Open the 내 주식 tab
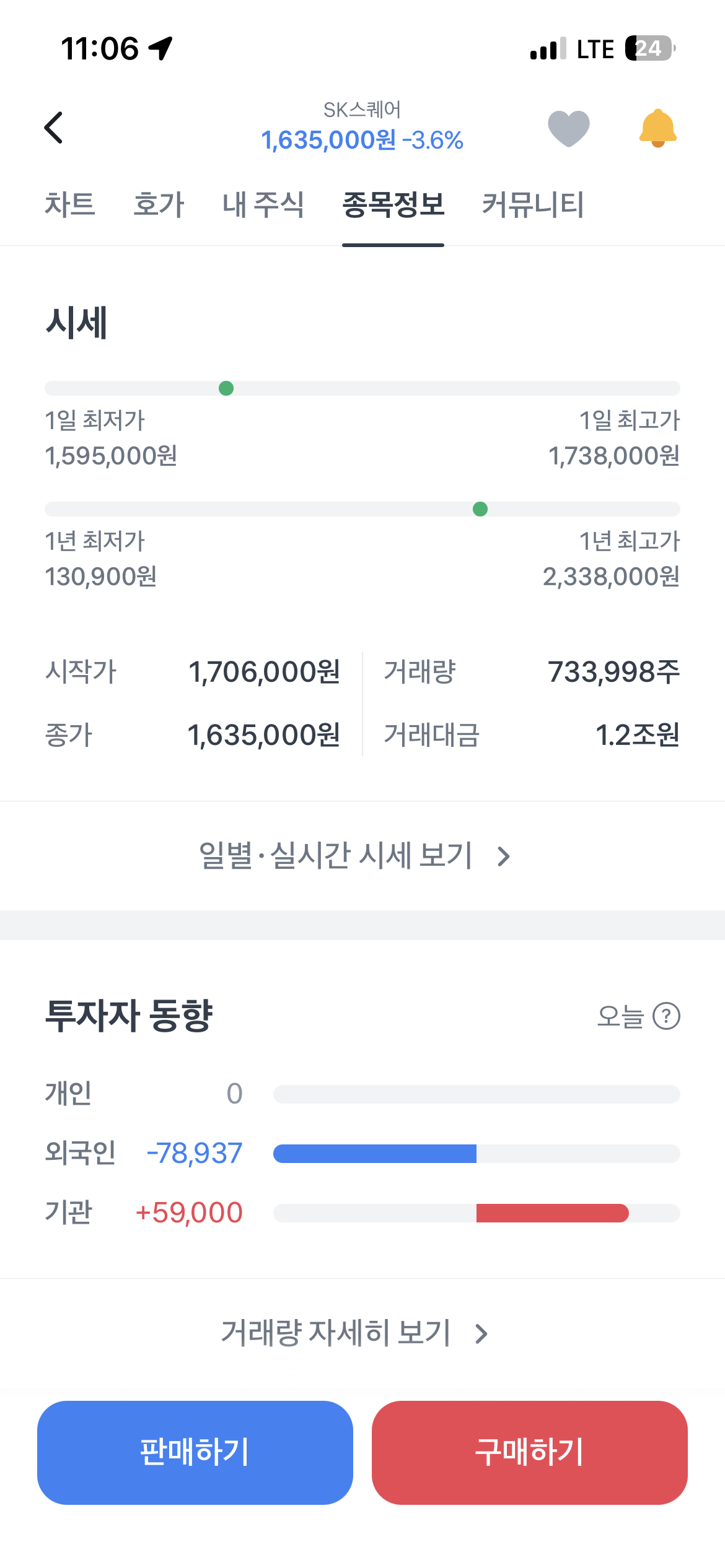The image size is (725, 1568). (263, 204)
